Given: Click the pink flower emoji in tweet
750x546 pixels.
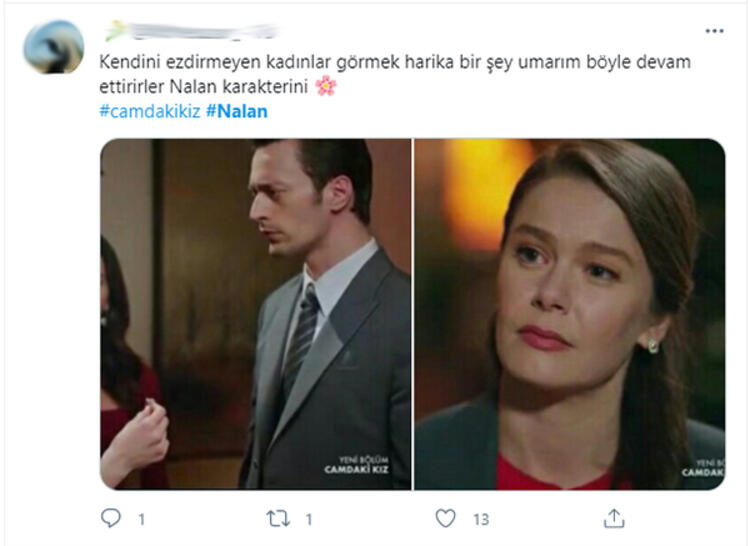Looking at the screenshot, I should coord(326,86).
